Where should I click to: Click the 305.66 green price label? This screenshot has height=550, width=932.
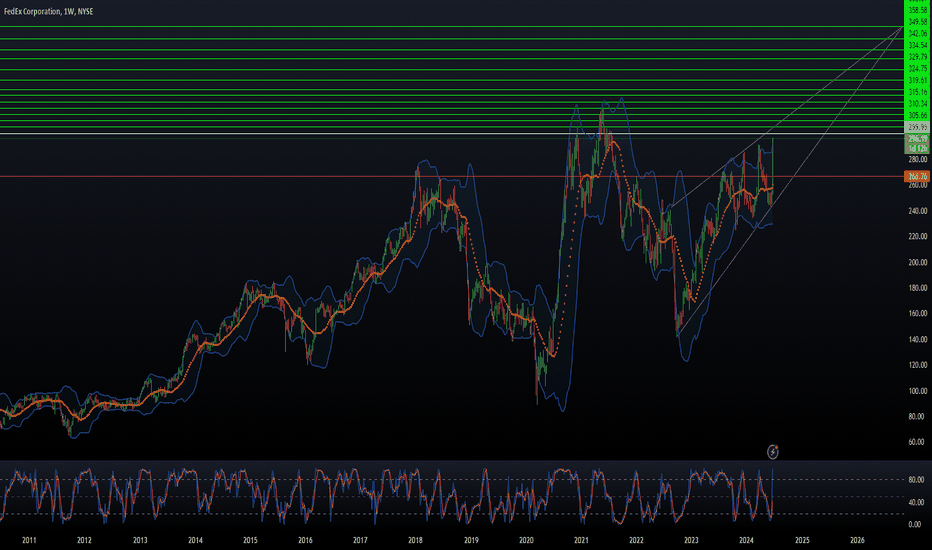[918, 115]
